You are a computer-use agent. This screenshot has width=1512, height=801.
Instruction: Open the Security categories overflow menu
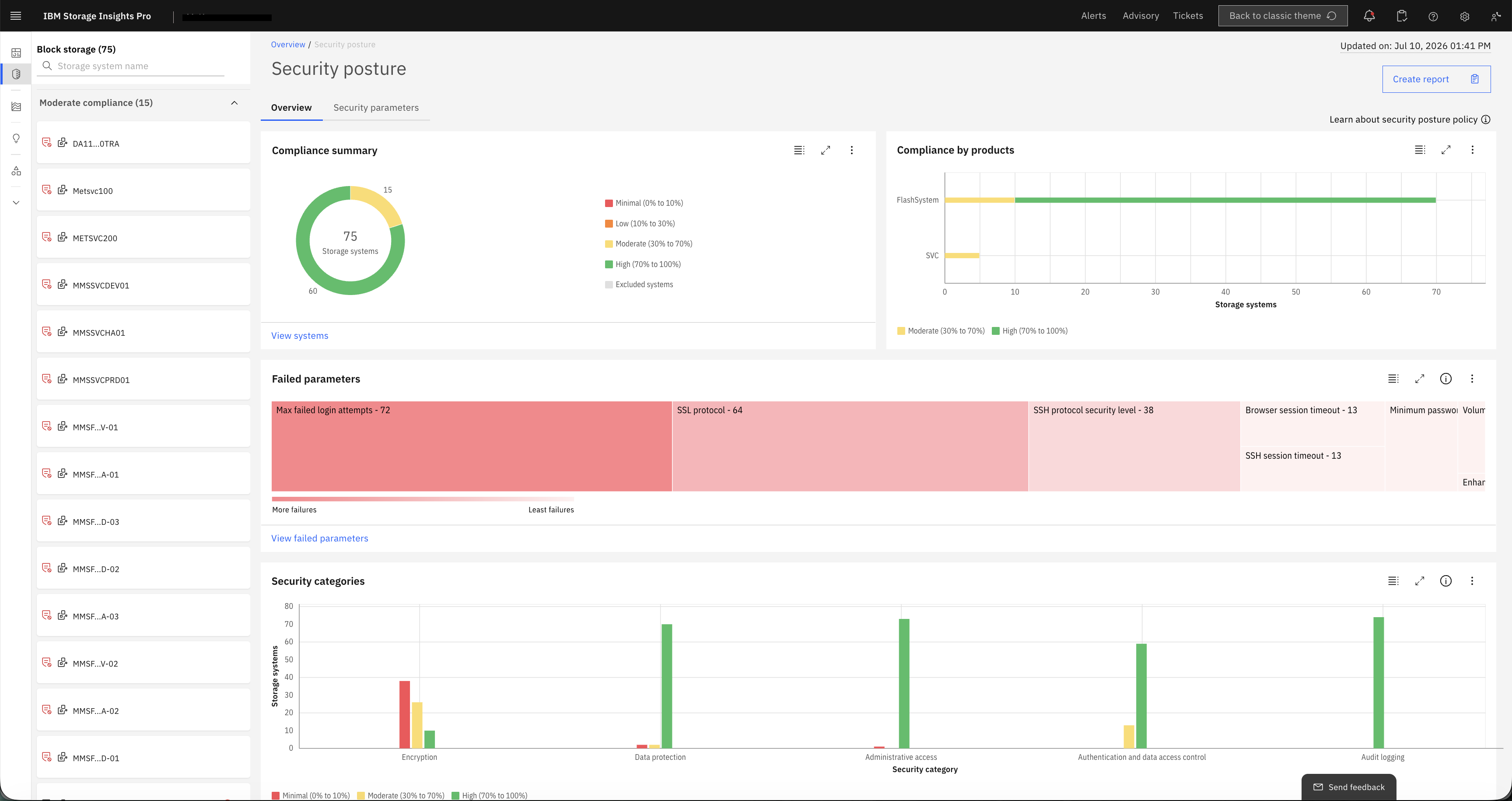pyautogui.click(x=1472, y=581)
